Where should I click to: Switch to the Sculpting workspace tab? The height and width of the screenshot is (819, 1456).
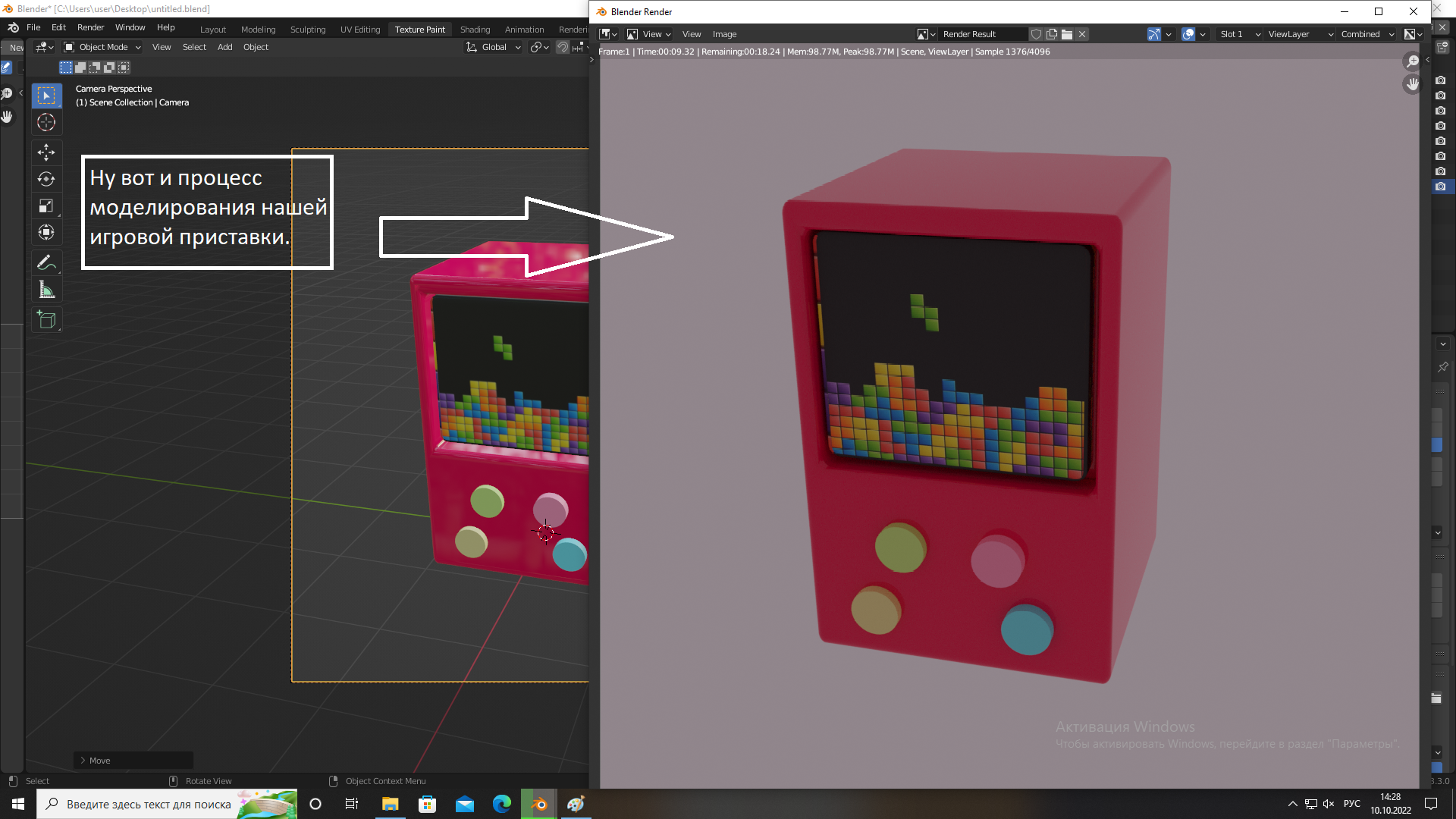tap(308, 30)
